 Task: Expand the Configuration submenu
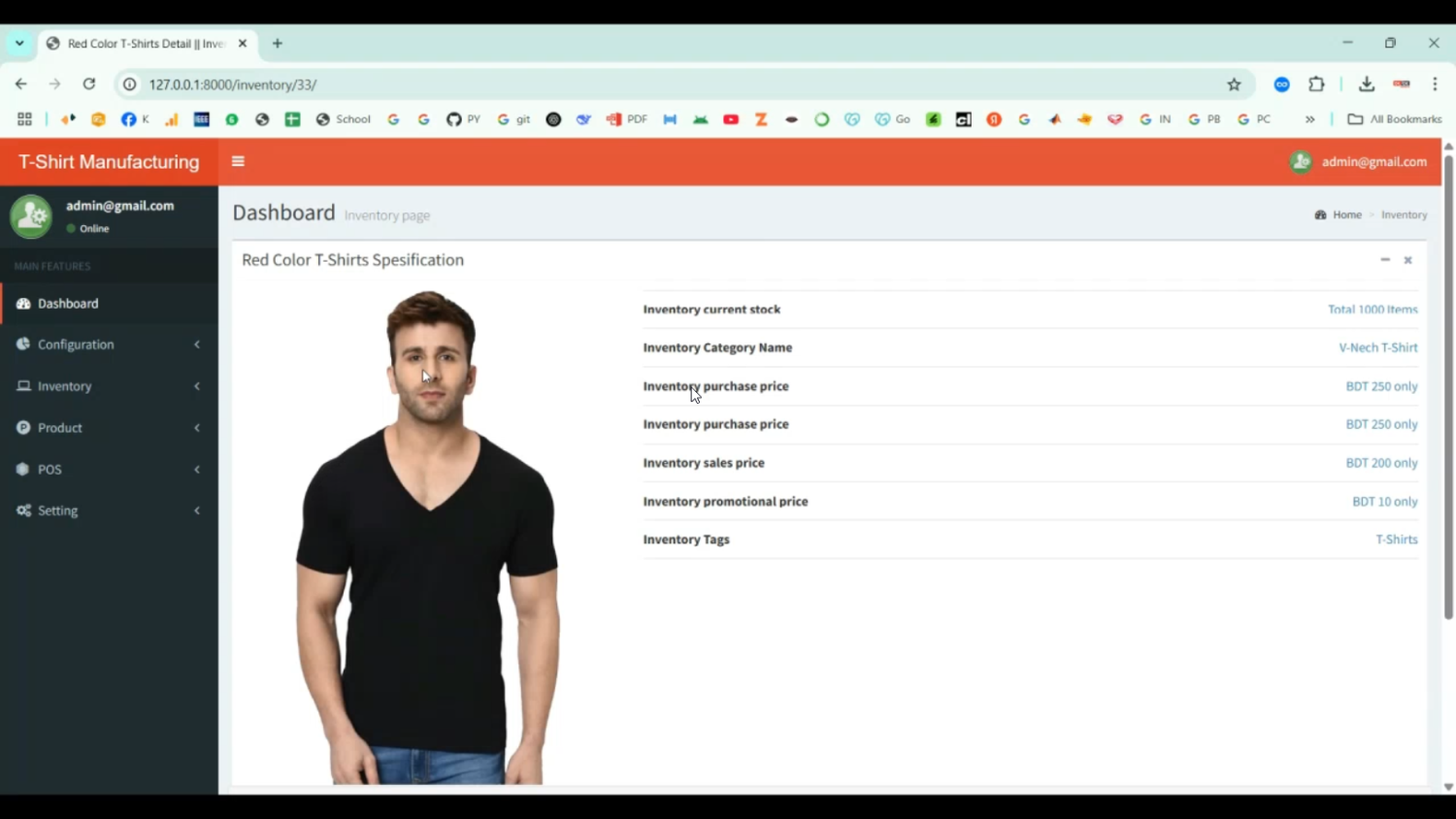click(197, 344)
